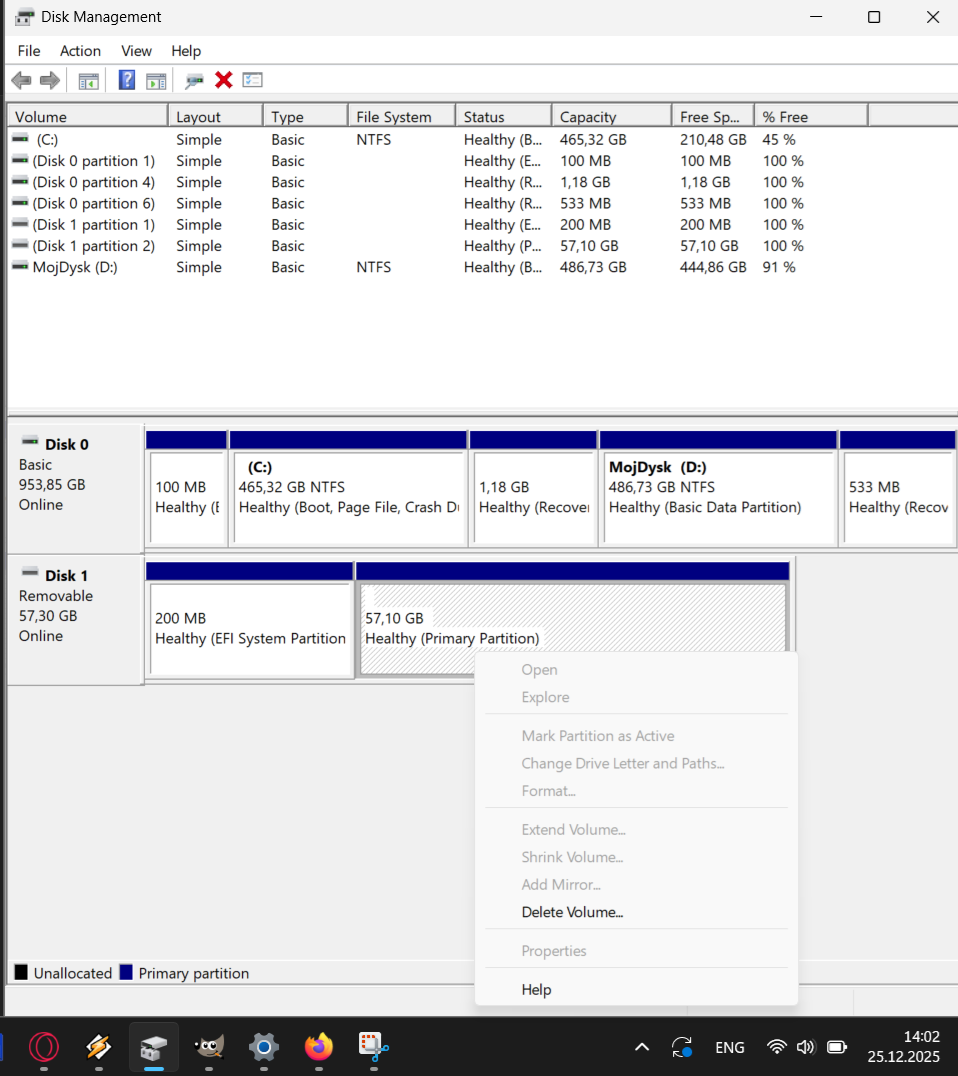958x1076 pixels.
Task: Click the ENG language indicator
Action: point(729,1047)
